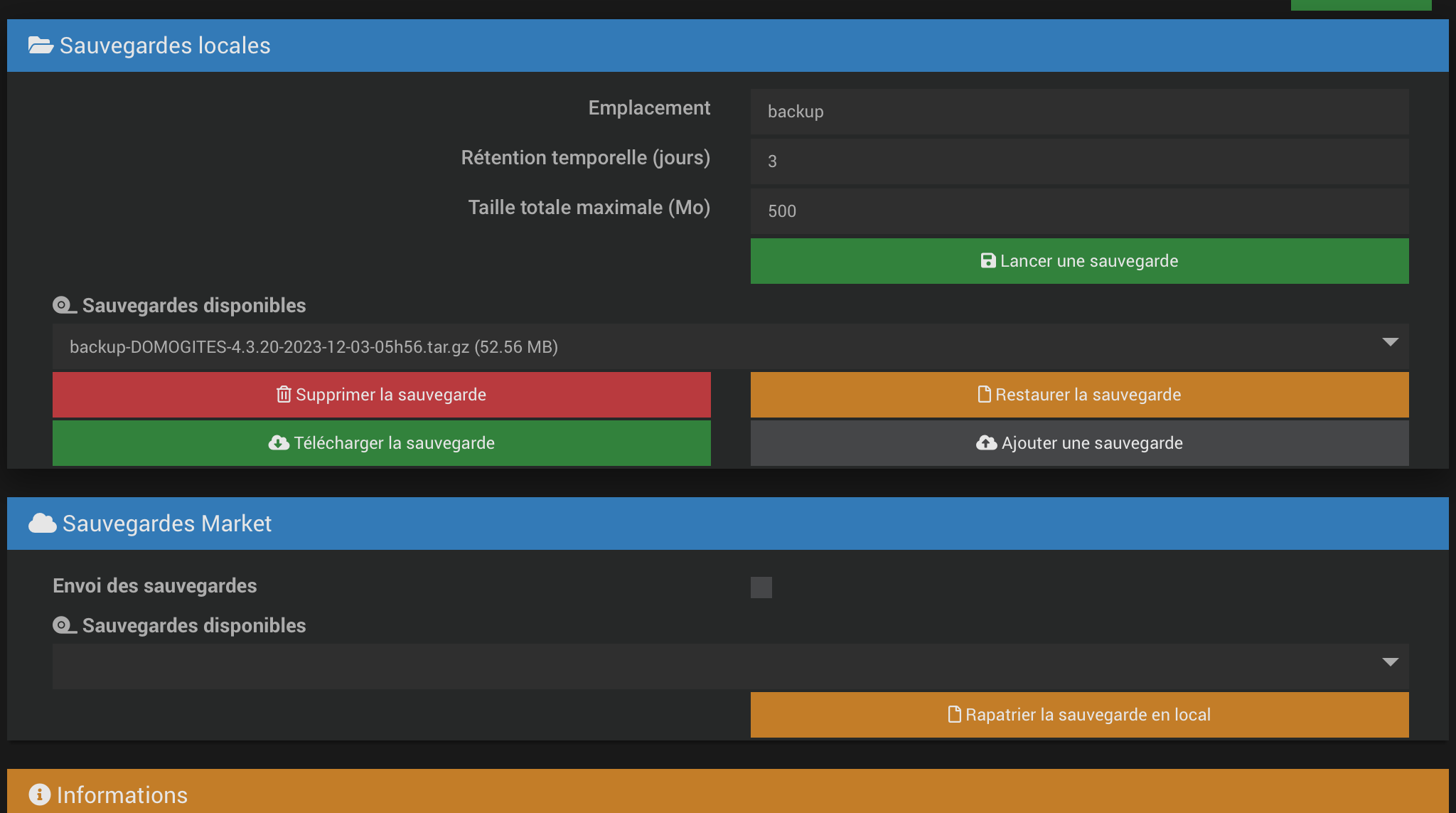Enable the Envoi des sauvegardes checkbox
Viewport: 1456px width, 813px height.
(761, 588)
